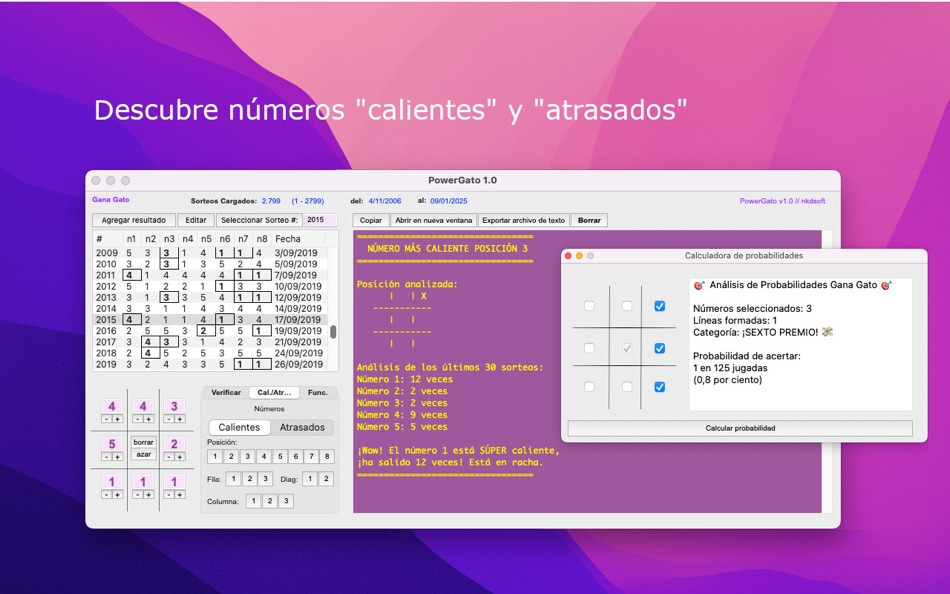This screenshot has height=594, width=950.
Task: Select the Calientes numbers view
Action: pos(239,427)
